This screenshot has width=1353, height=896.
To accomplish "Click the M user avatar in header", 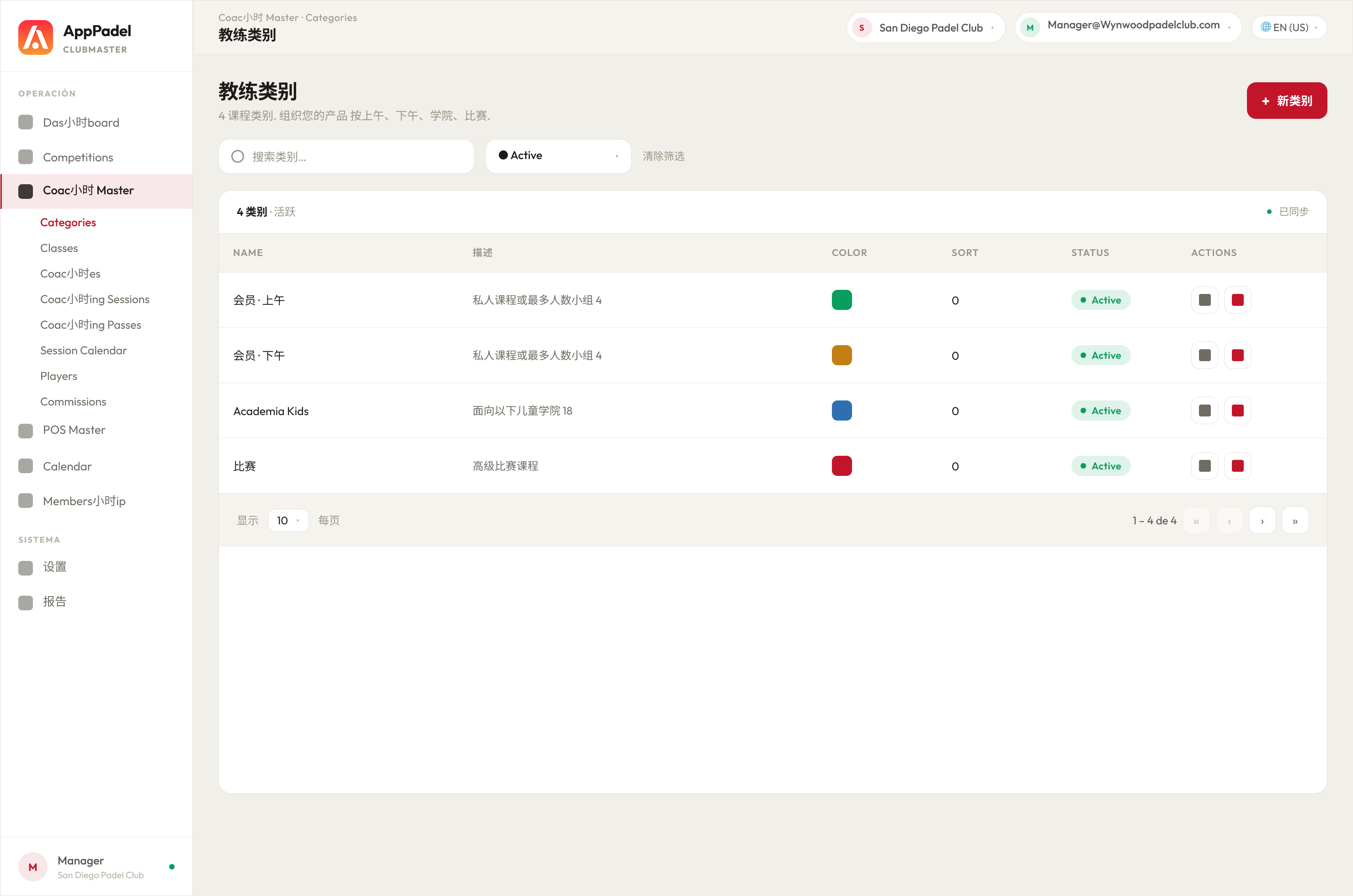I will tap(1030, 27).
